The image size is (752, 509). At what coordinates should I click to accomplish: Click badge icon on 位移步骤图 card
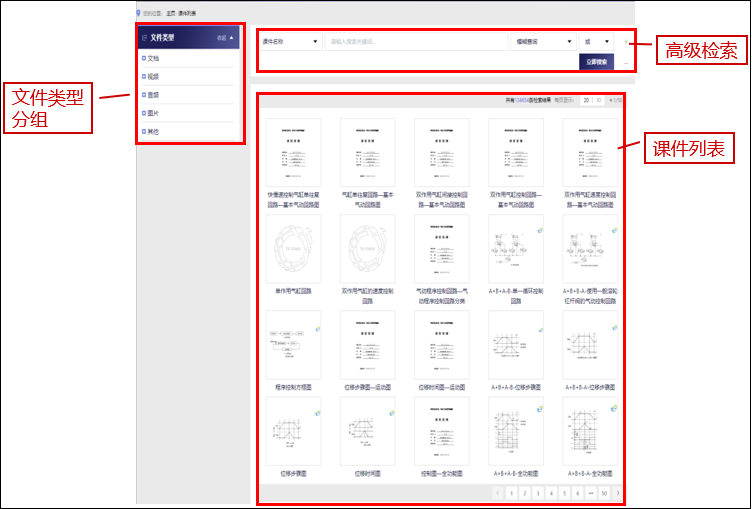(318, 413)
